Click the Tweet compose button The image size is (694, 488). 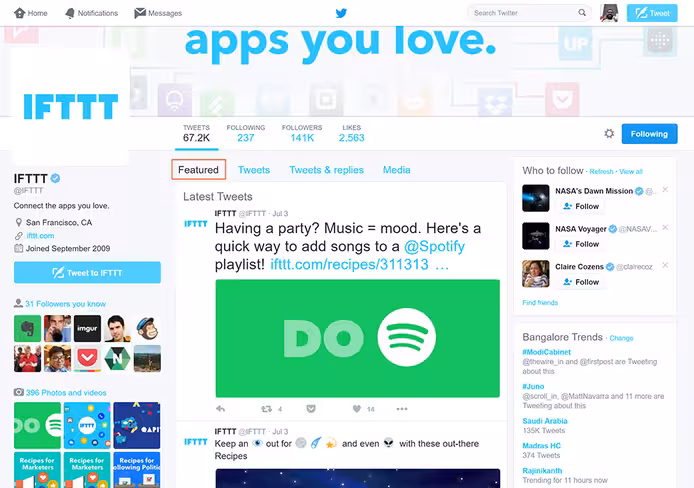coord(652,13)
